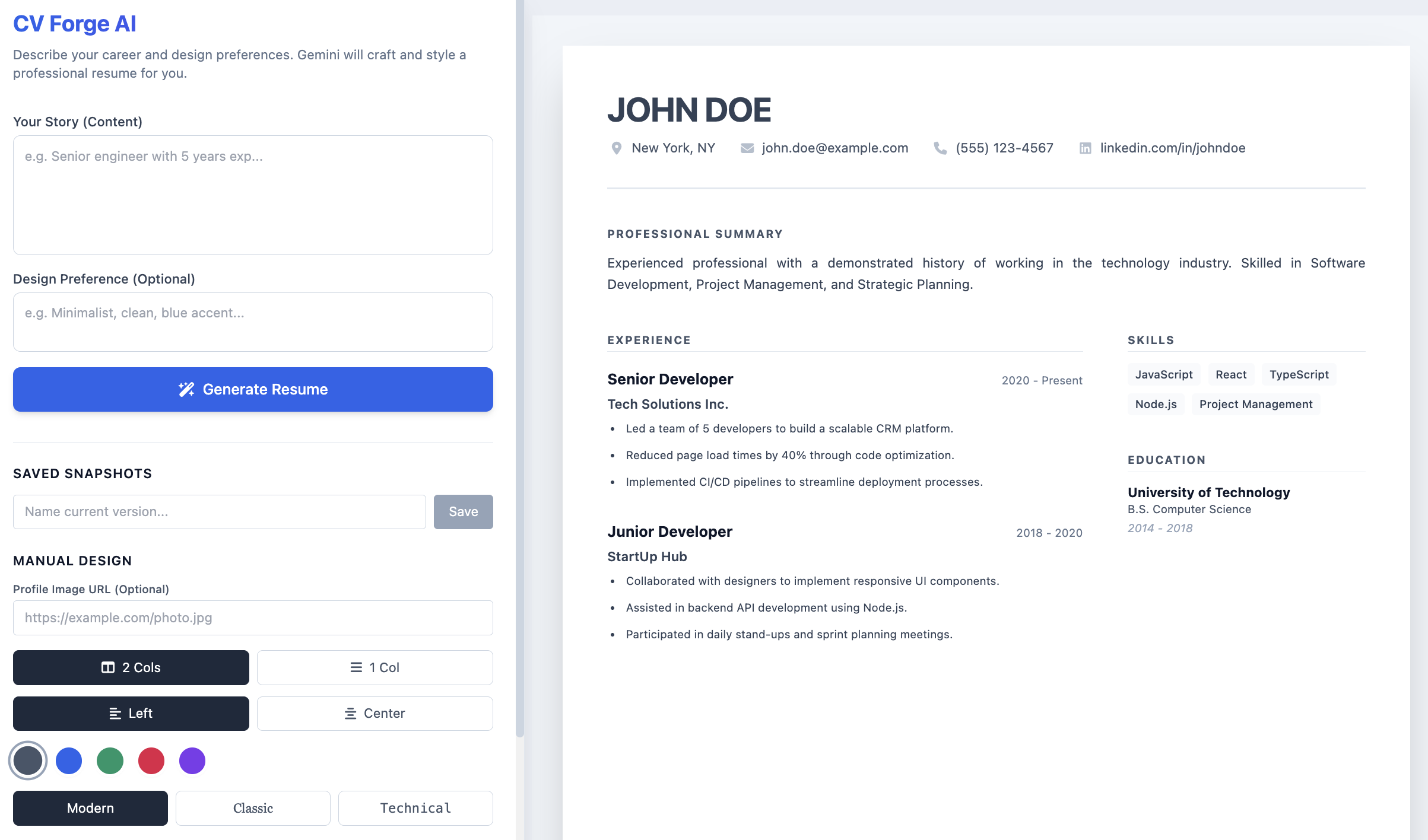Viewport: 1428px width, 840px height.
Task: Switch to the Modern style tab
Action: (x=90, y=808)
